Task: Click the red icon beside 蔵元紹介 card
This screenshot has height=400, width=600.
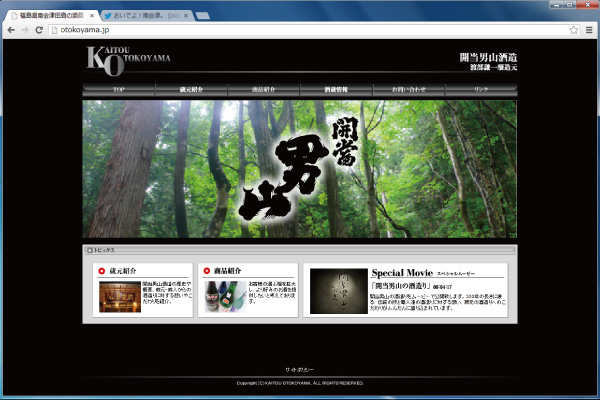Action: 102,271
